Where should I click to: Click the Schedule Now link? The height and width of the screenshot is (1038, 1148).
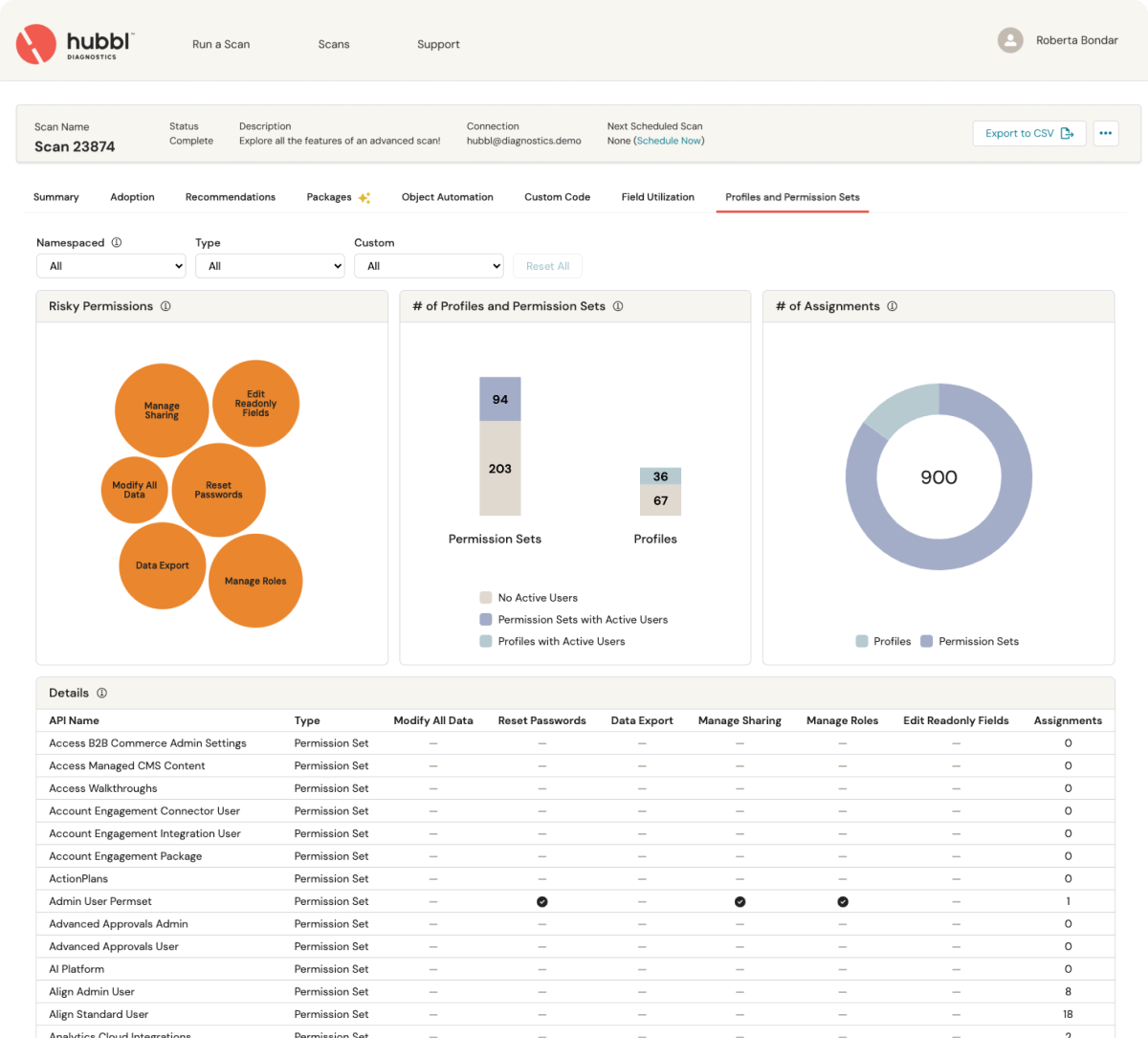tap(669, 141)
